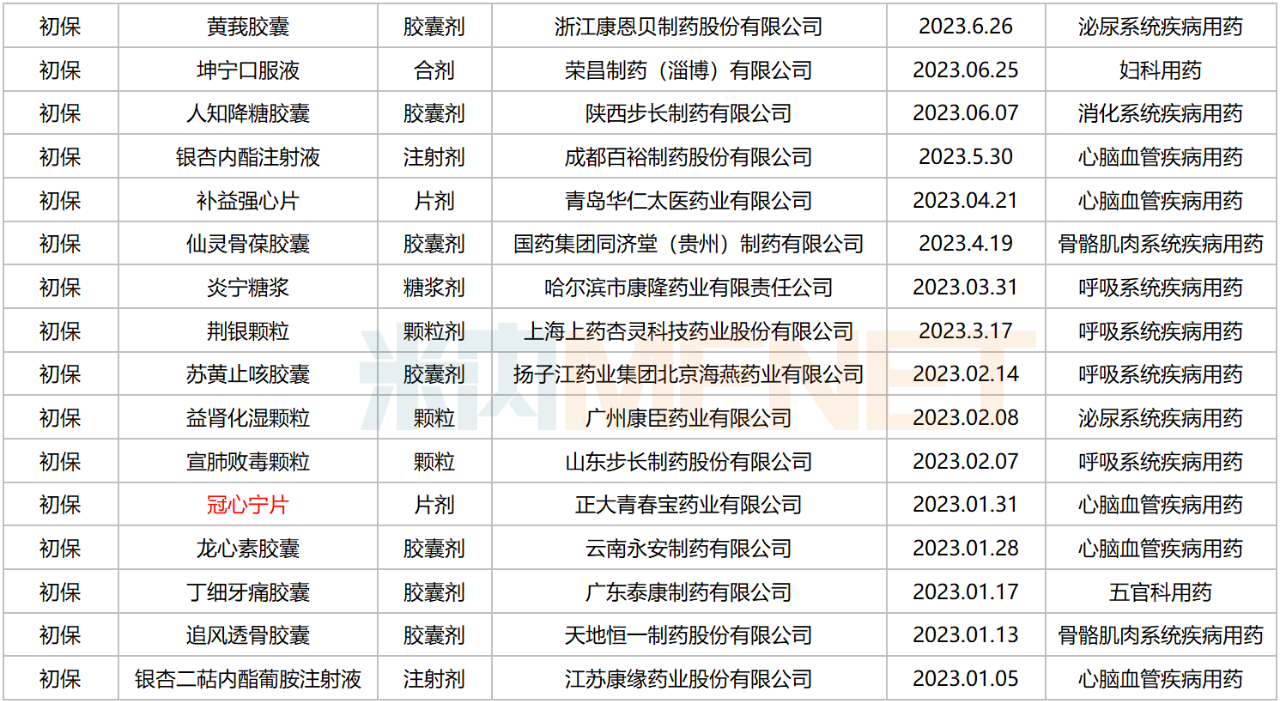This screenshot has height=701, width=1280.
Task: Select 山东步长制药股份有限公司
Action: (688, 462)
